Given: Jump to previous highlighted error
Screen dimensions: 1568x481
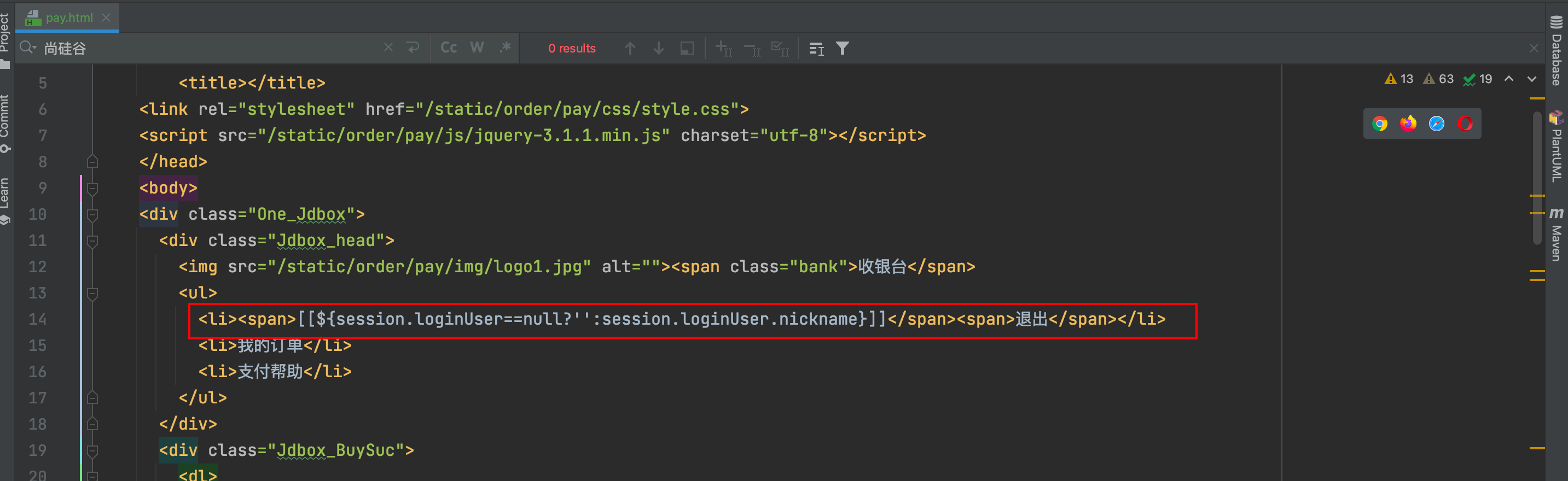Looking at the screenshot, I should (x=1509, y=79).
